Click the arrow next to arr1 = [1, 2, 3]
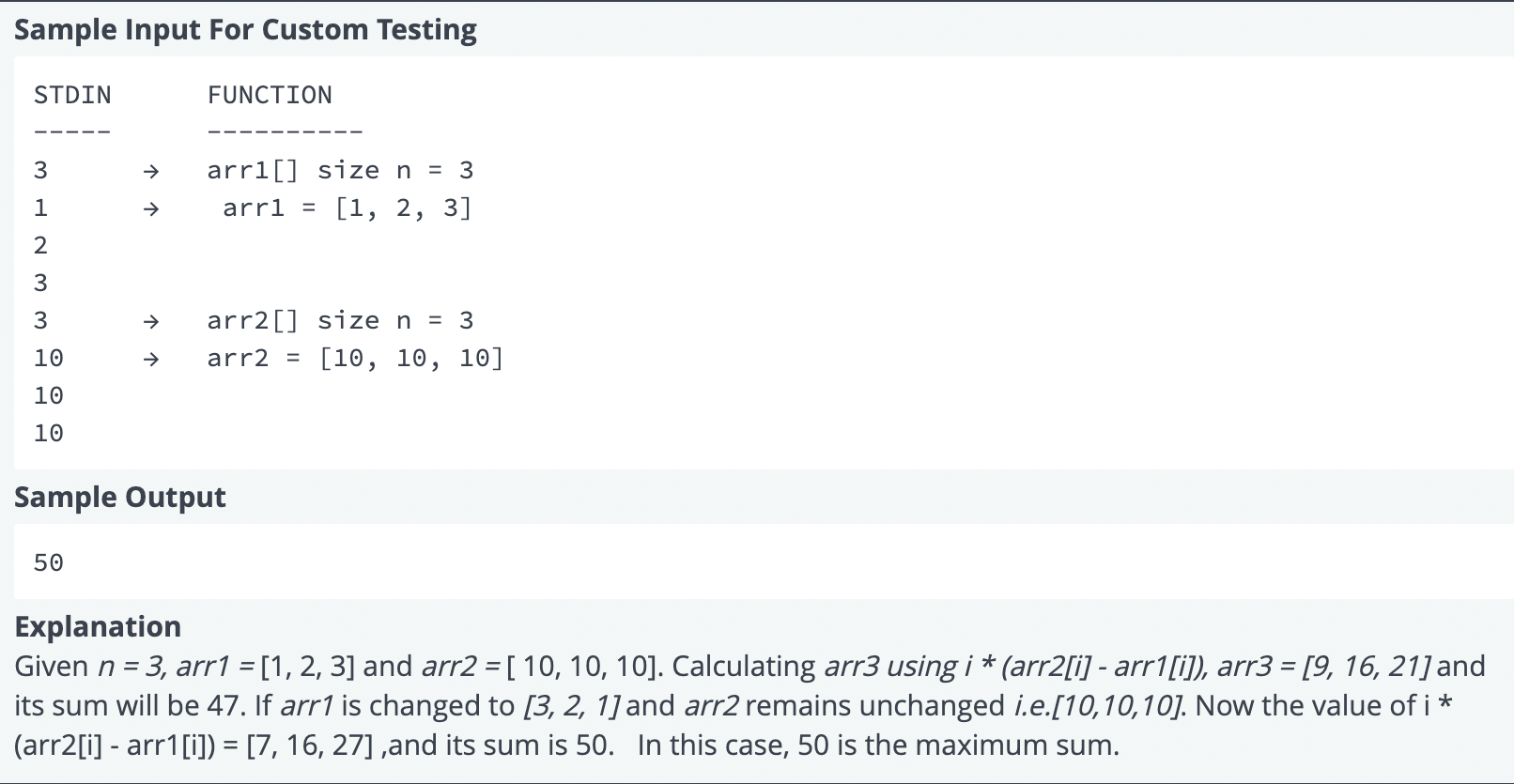This screenshot has width=1514, height=784. pyautogui.click(x=150, y=208)
